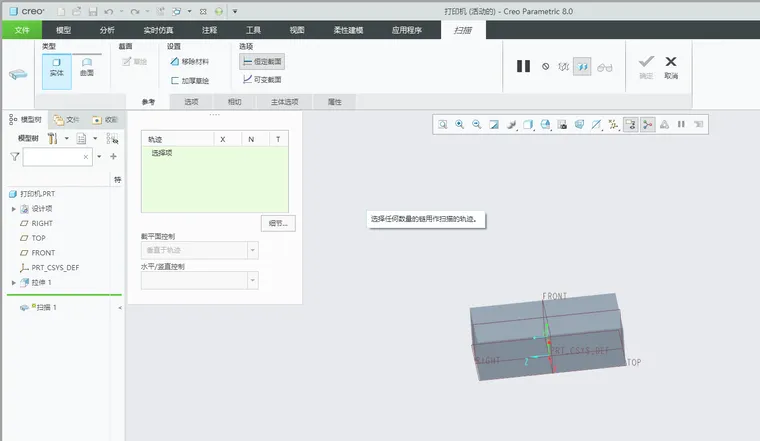Select the Variable Section (可变截面) option
Viewport: 760px width, 441px height.
[x=262, y=79]
